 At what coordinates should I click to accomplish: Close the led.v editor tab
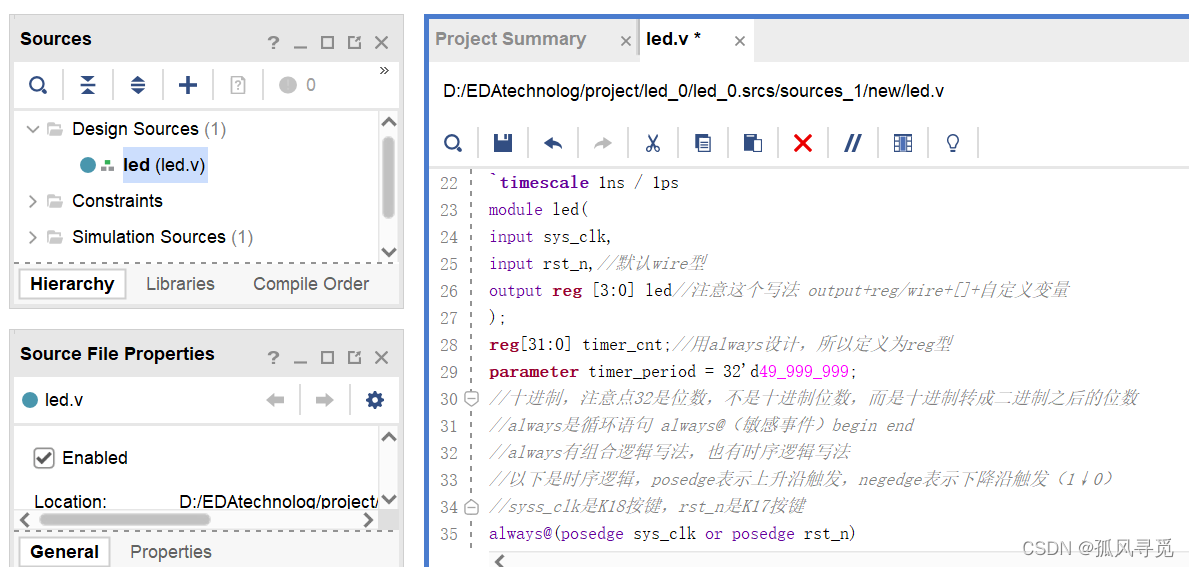[739, 42]
